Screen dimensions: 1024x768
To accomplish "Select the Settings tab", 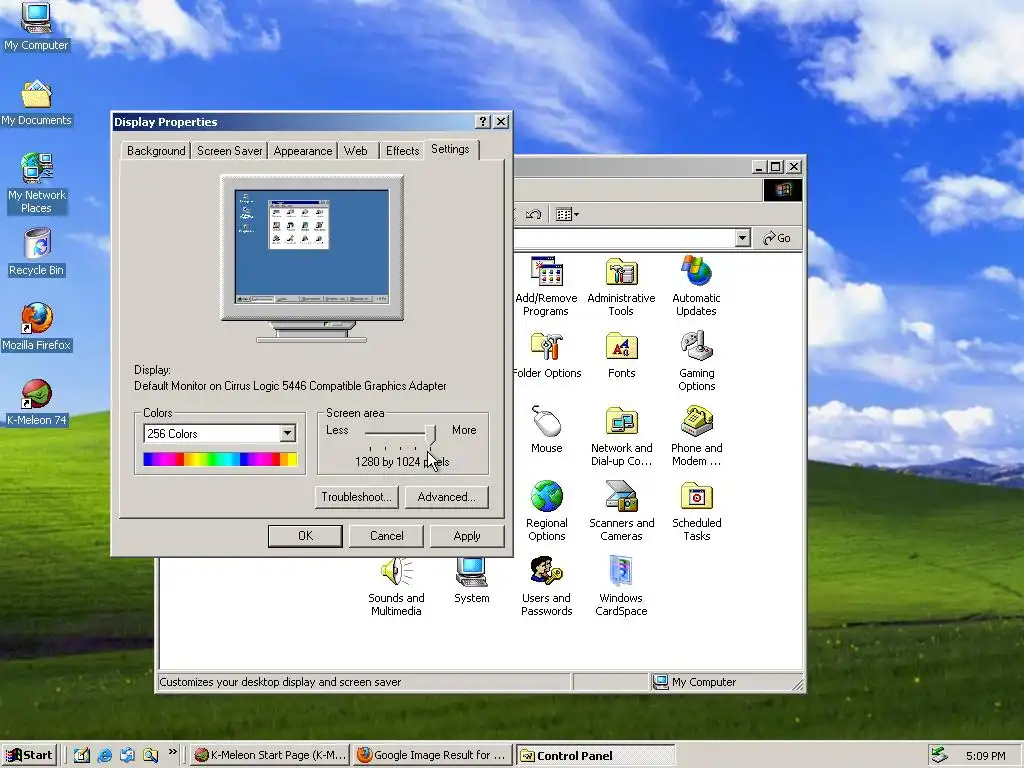I will pyautogui.click(x=450, y=150).
